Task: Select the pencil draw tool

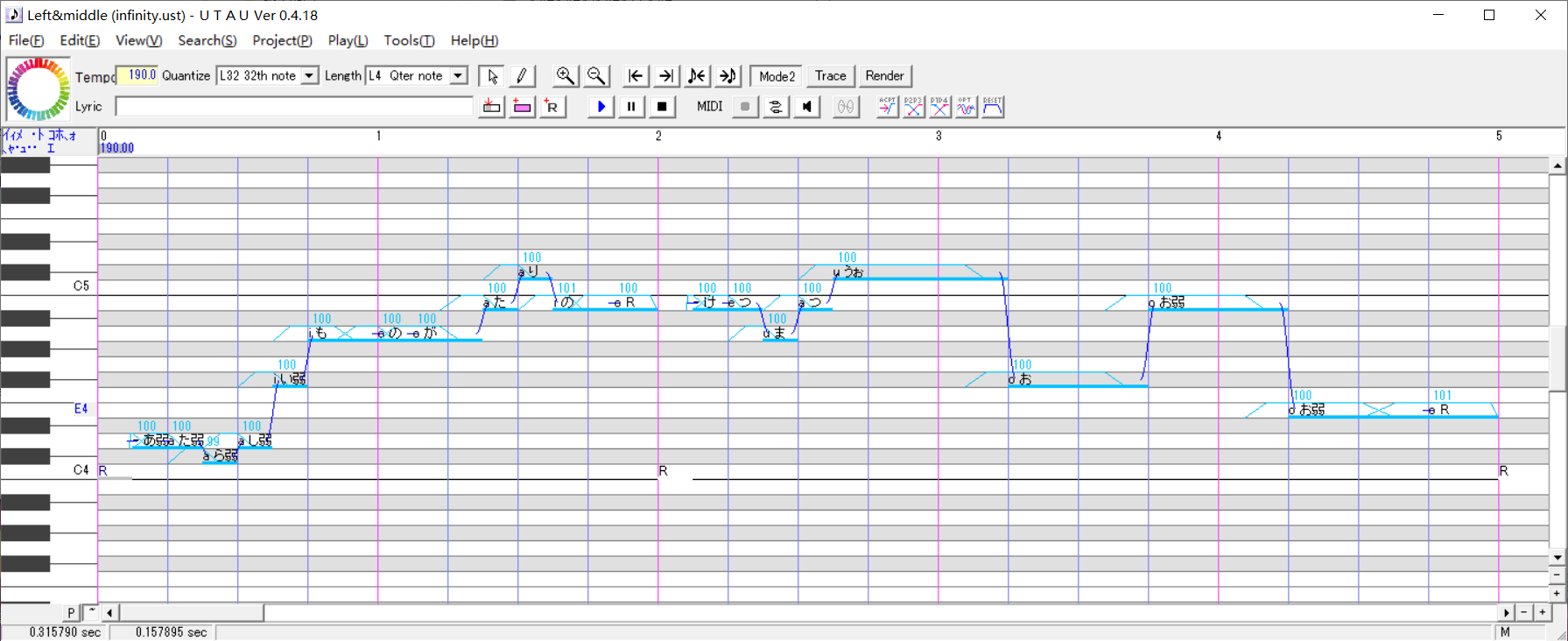Action: 522,76
